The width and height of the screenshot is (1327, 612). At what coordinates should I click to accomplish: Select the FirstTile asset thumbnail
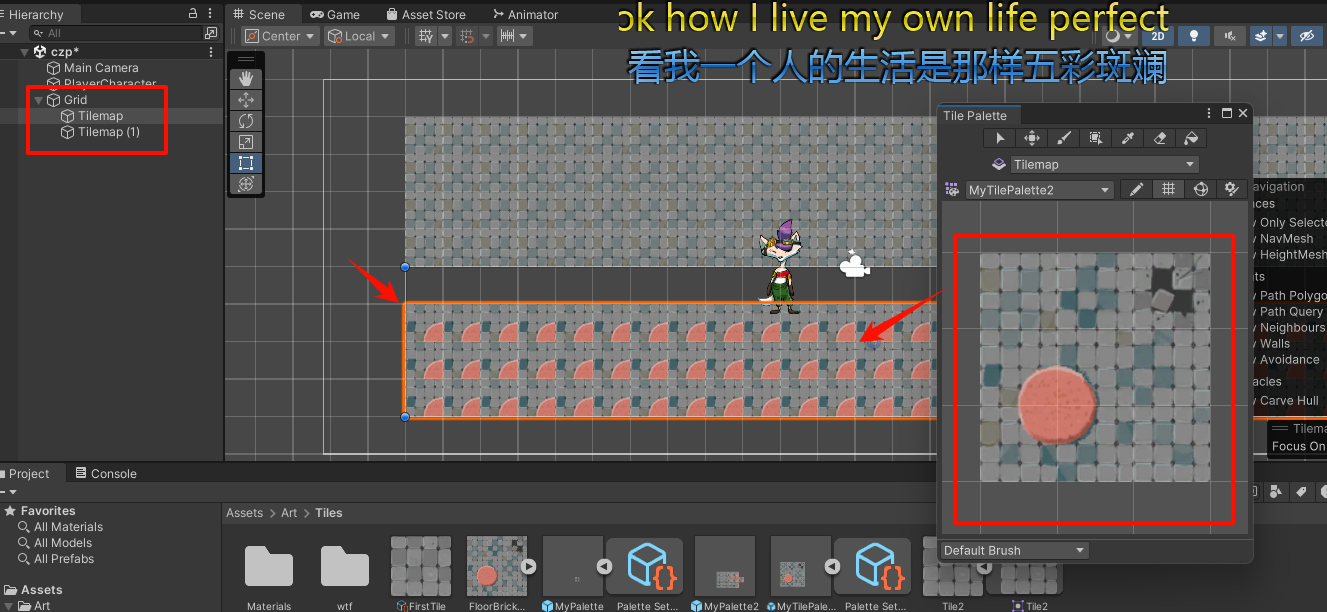(x=421, y=567)
